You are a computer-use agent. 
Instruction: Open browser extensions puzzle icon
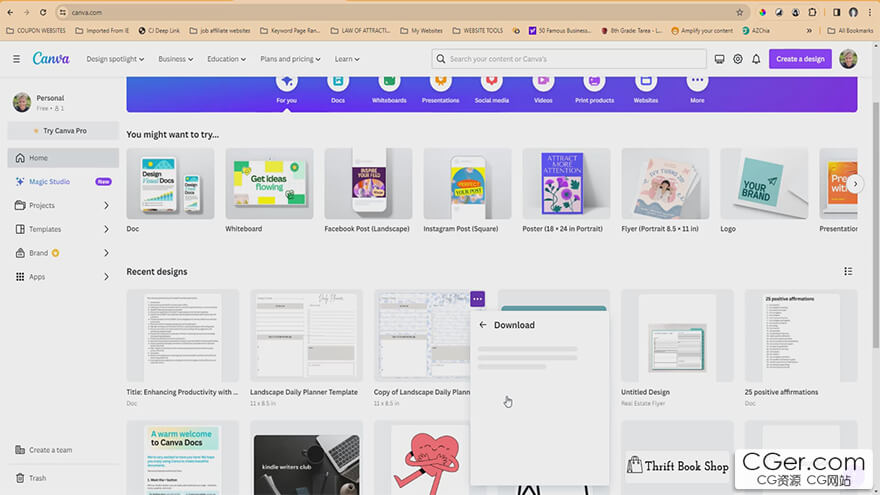click(x=812, y=12)
